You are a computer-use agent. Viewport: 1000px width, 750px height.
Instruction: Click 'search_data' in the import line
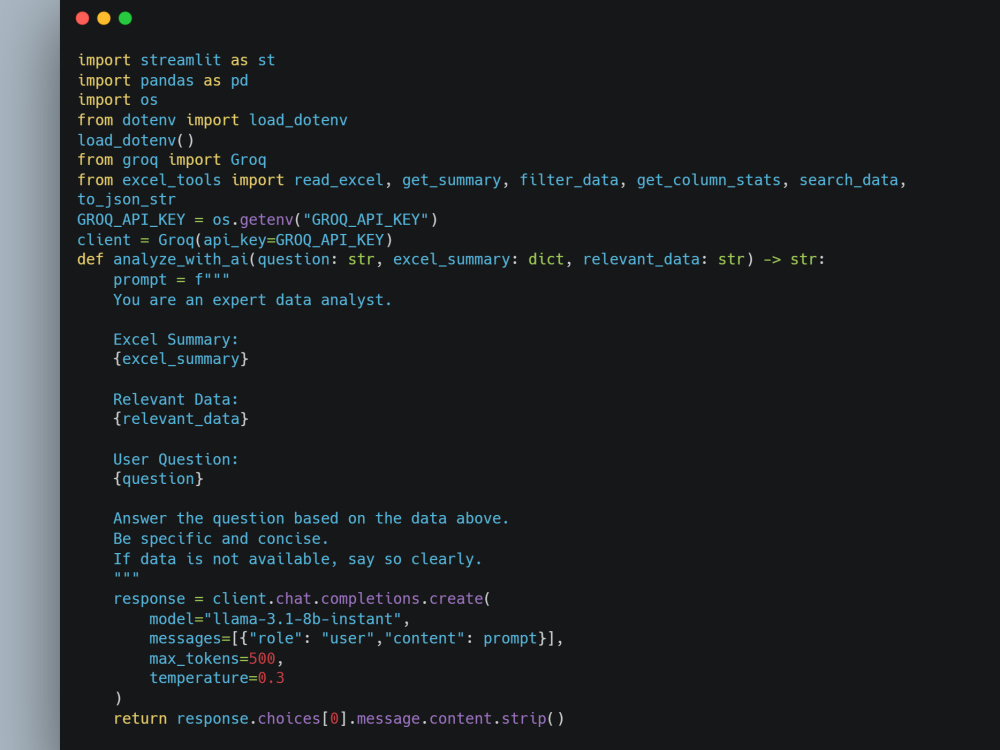[849, 180]
